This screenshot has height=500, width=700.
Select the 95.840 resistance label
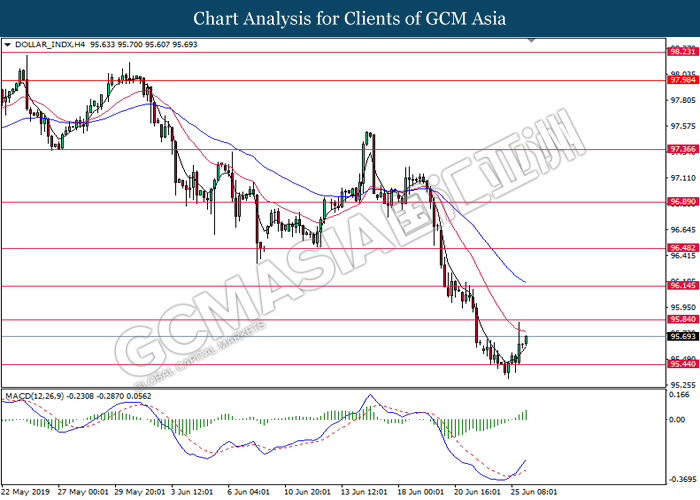click(681, 320)
